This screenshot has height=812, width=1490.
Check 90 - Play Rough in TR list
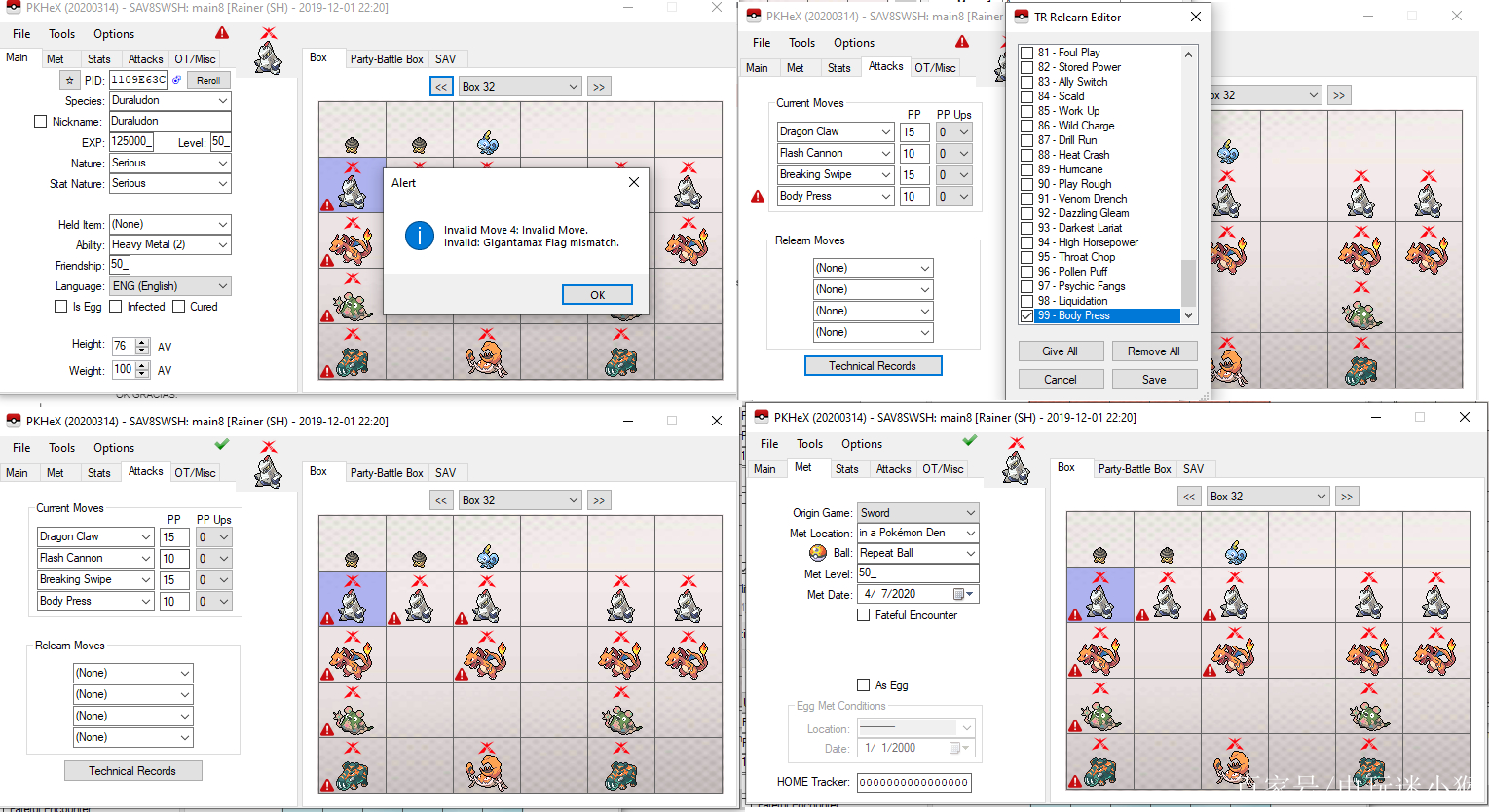tap(1027, 184)
